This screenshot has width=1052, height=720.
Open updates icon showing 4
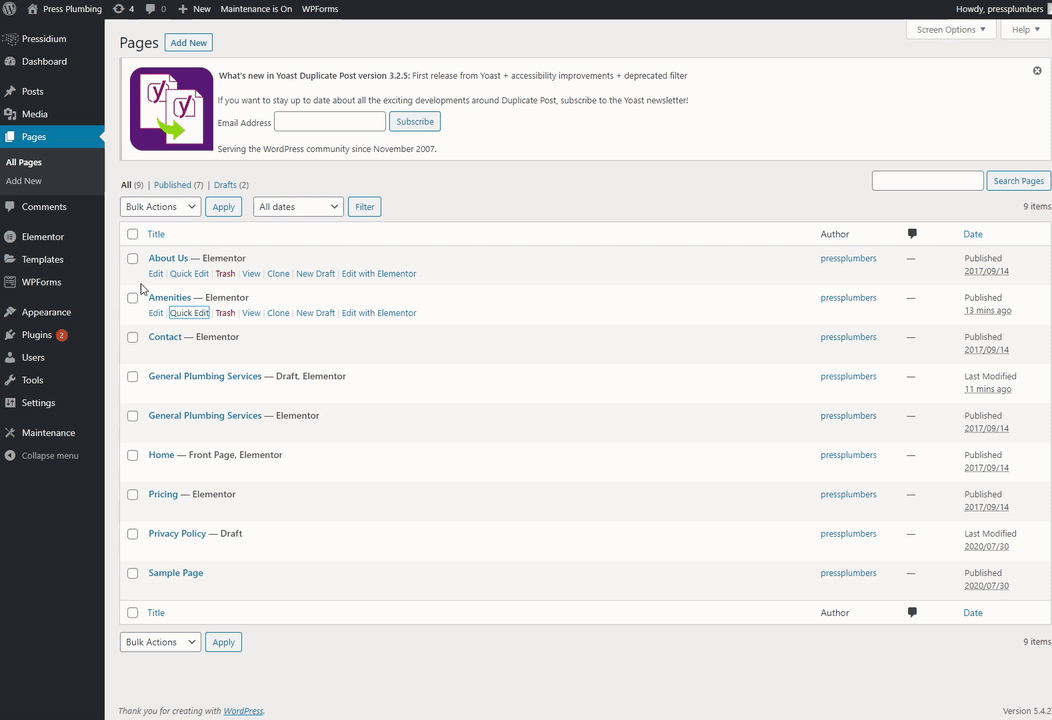coord(118,9)
